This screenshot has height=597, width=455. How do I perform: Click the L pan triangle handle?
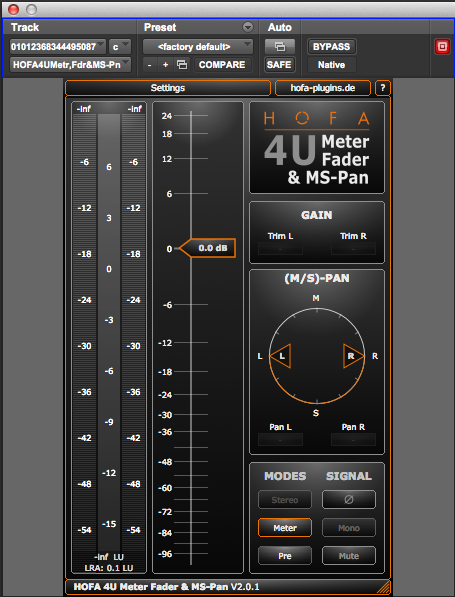coord(281,356)
